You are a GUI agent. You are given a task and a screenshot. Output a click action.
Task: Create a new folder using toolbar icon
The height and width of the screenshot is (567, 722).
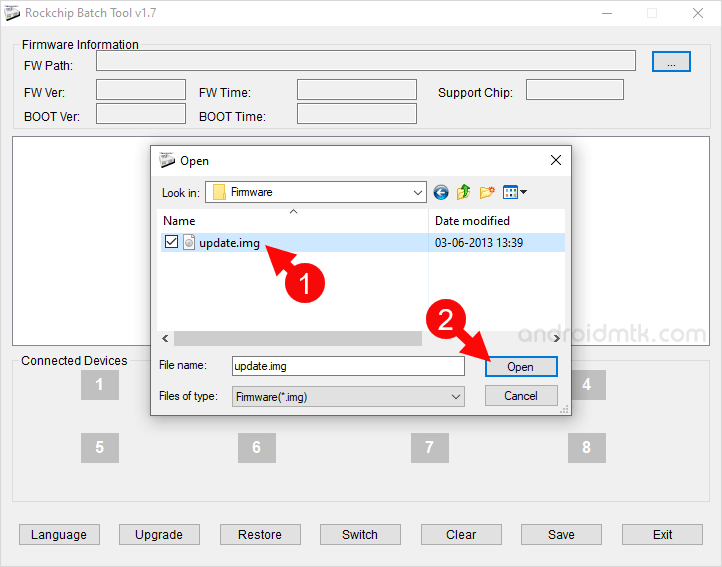[x=487, y=192]
